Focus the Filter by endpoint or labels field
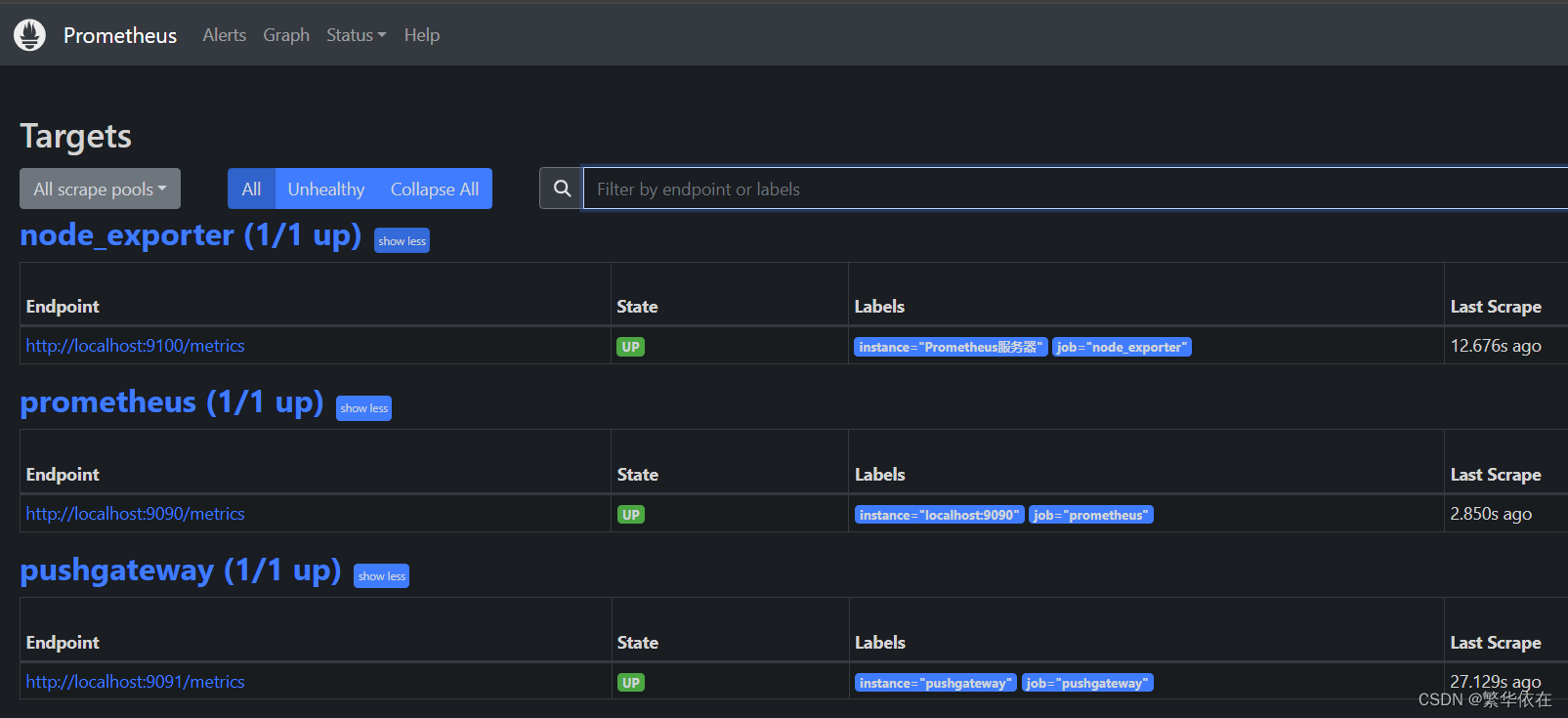Screen dimensions: 1568x718 [1075, 189]
